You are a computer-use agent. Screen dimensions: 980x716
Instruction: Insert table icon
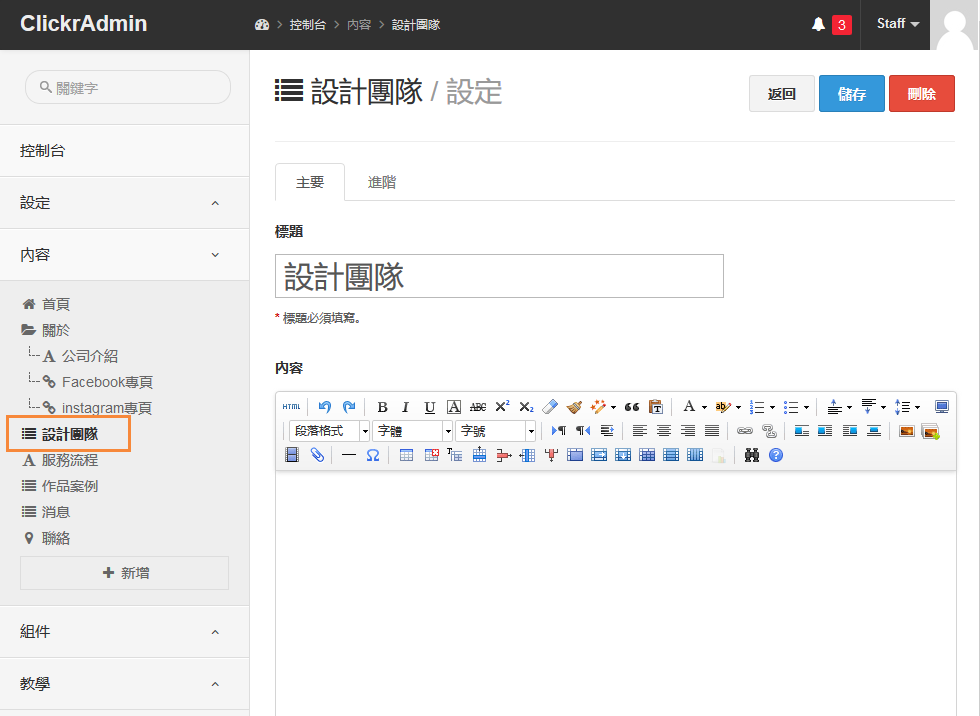point(406,455)
